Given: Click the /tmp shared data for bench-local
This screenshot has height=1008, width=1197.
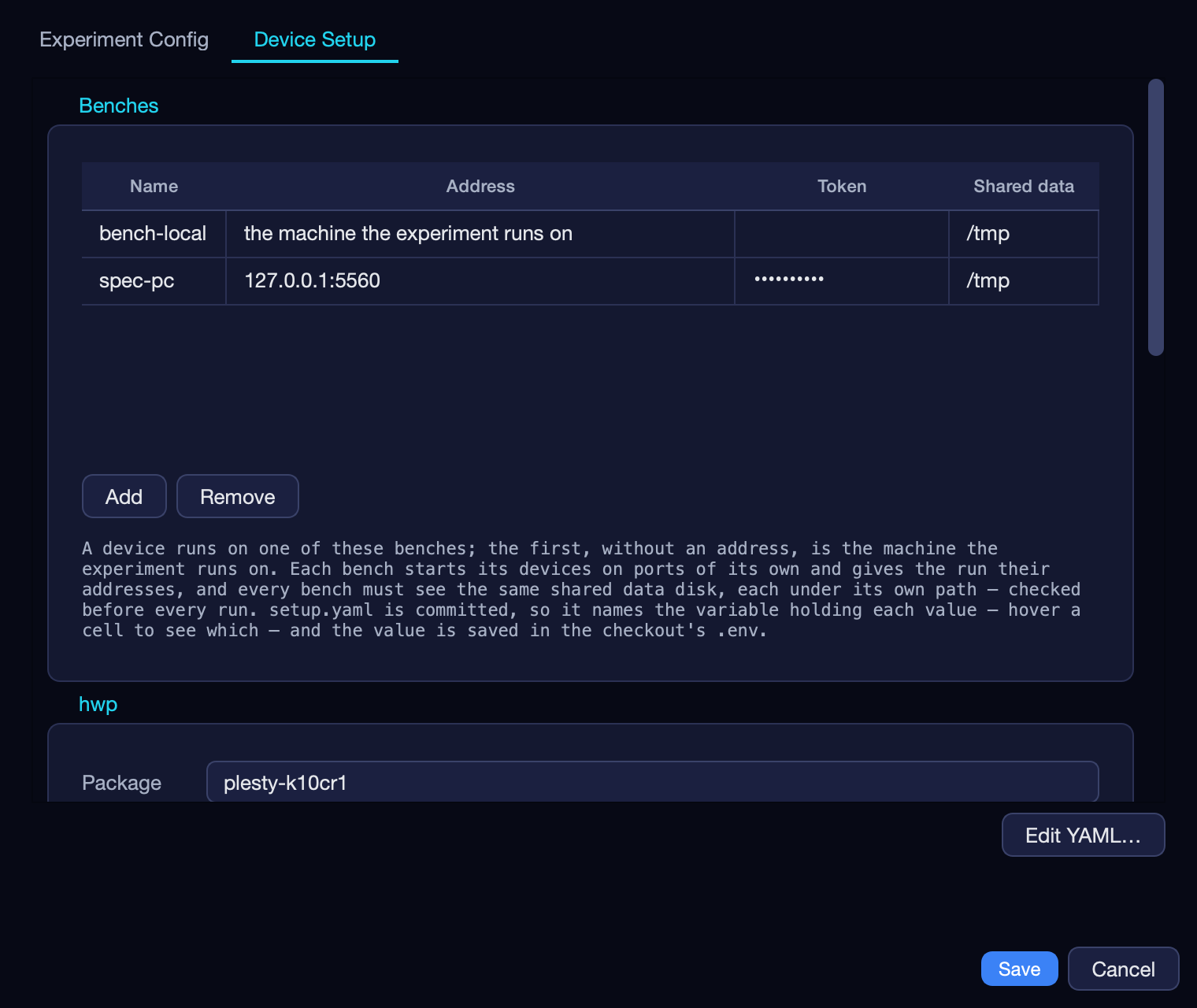Looking at the screenshot, I should (x=1024, y=234).
